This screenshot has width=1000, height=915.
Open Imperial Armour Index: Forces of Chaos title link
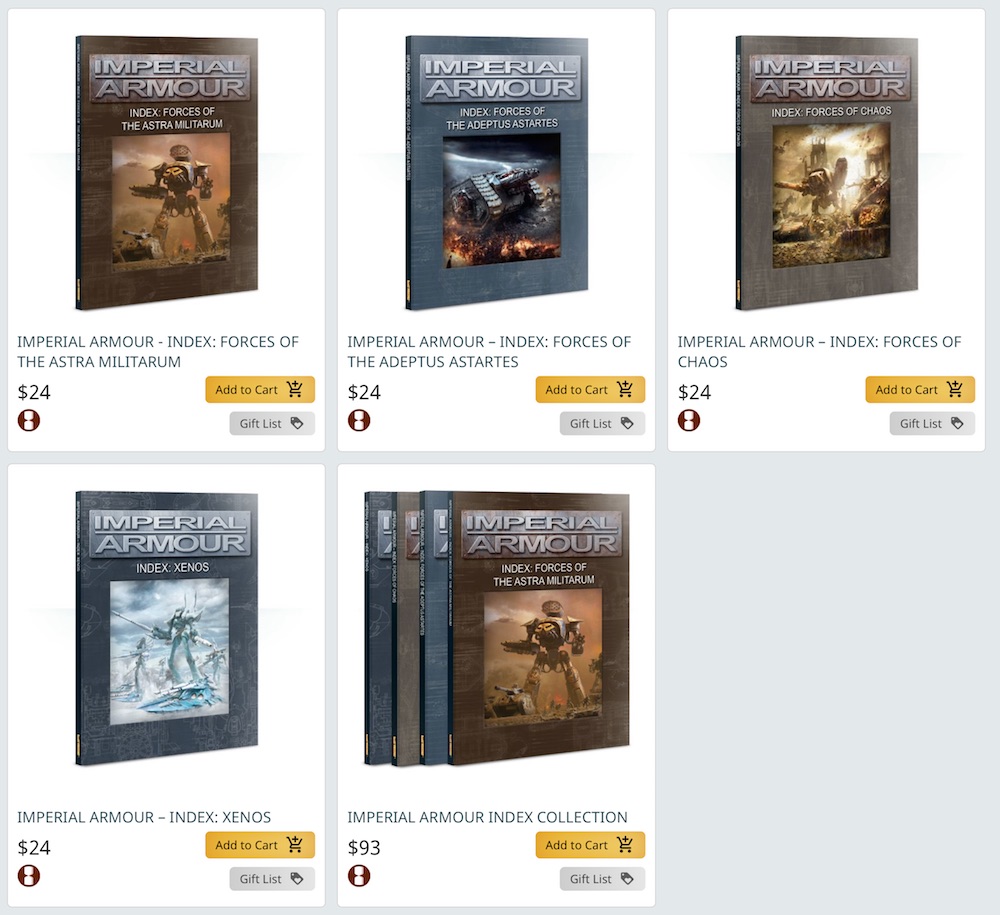(x=819, y=351)
